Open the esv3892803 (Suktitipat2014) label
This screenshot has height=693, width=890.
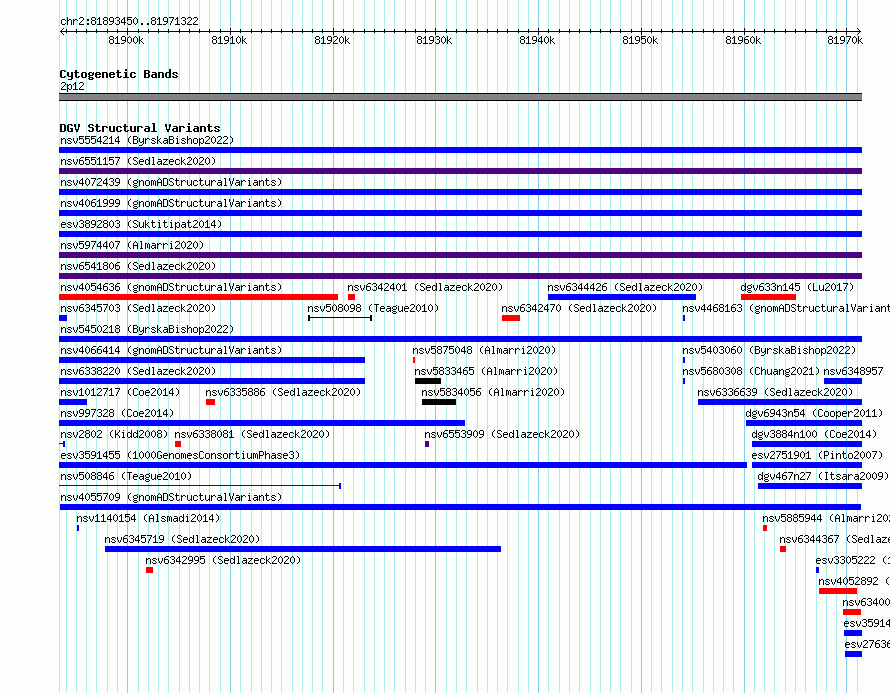(141, 224)
